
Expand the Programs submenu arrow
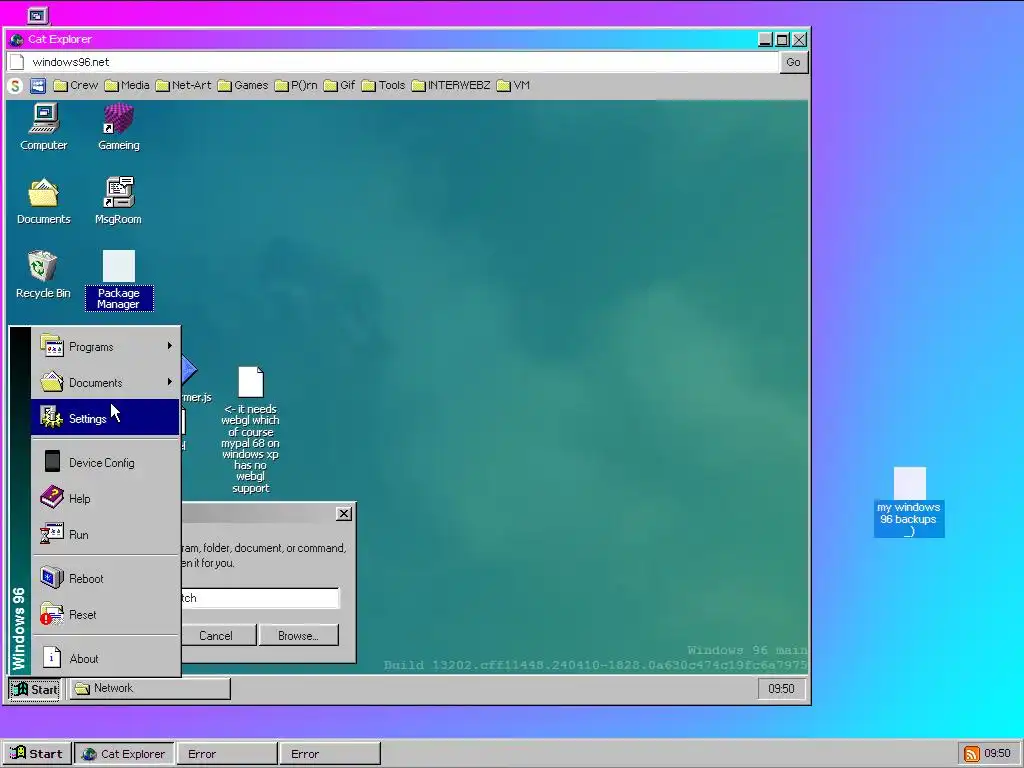tap(170, 346)
